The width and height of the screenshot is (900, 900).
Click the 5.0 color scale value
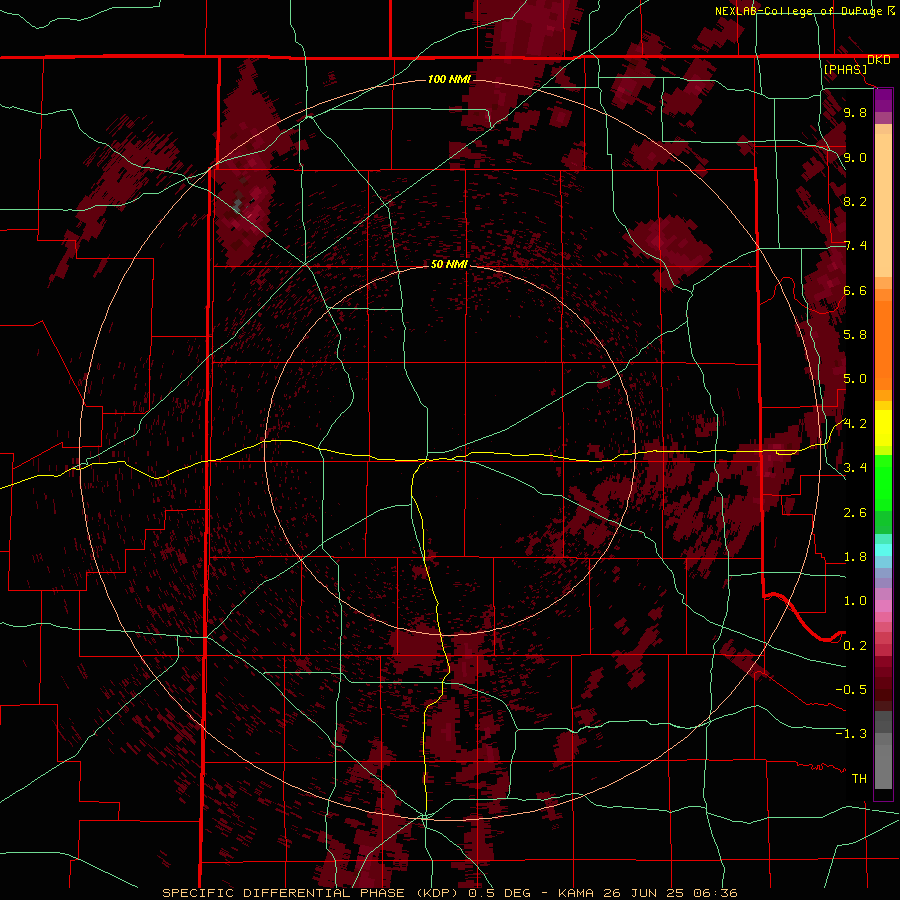tap(855, 379)
